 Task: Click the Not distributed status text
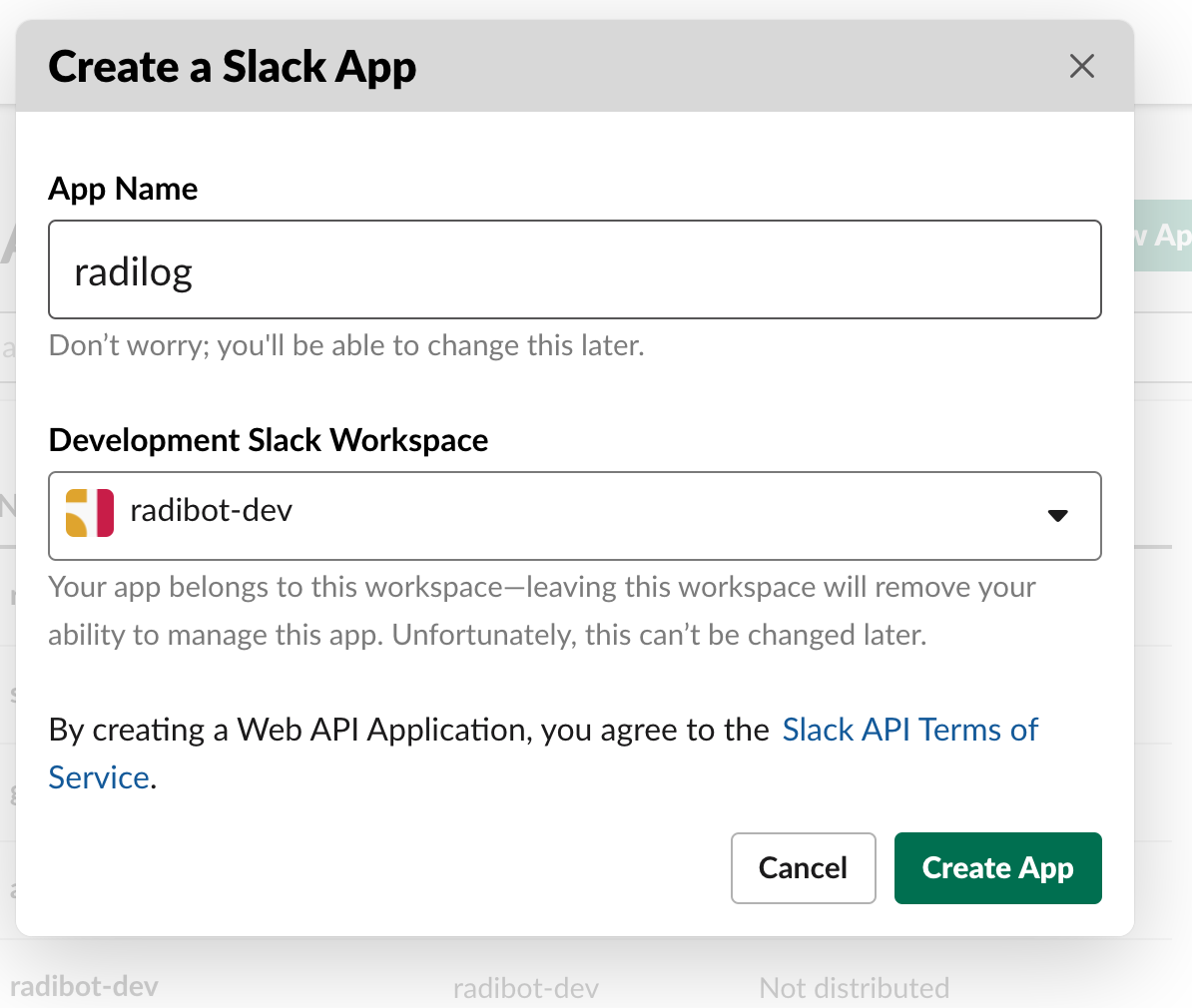[854, 988]
